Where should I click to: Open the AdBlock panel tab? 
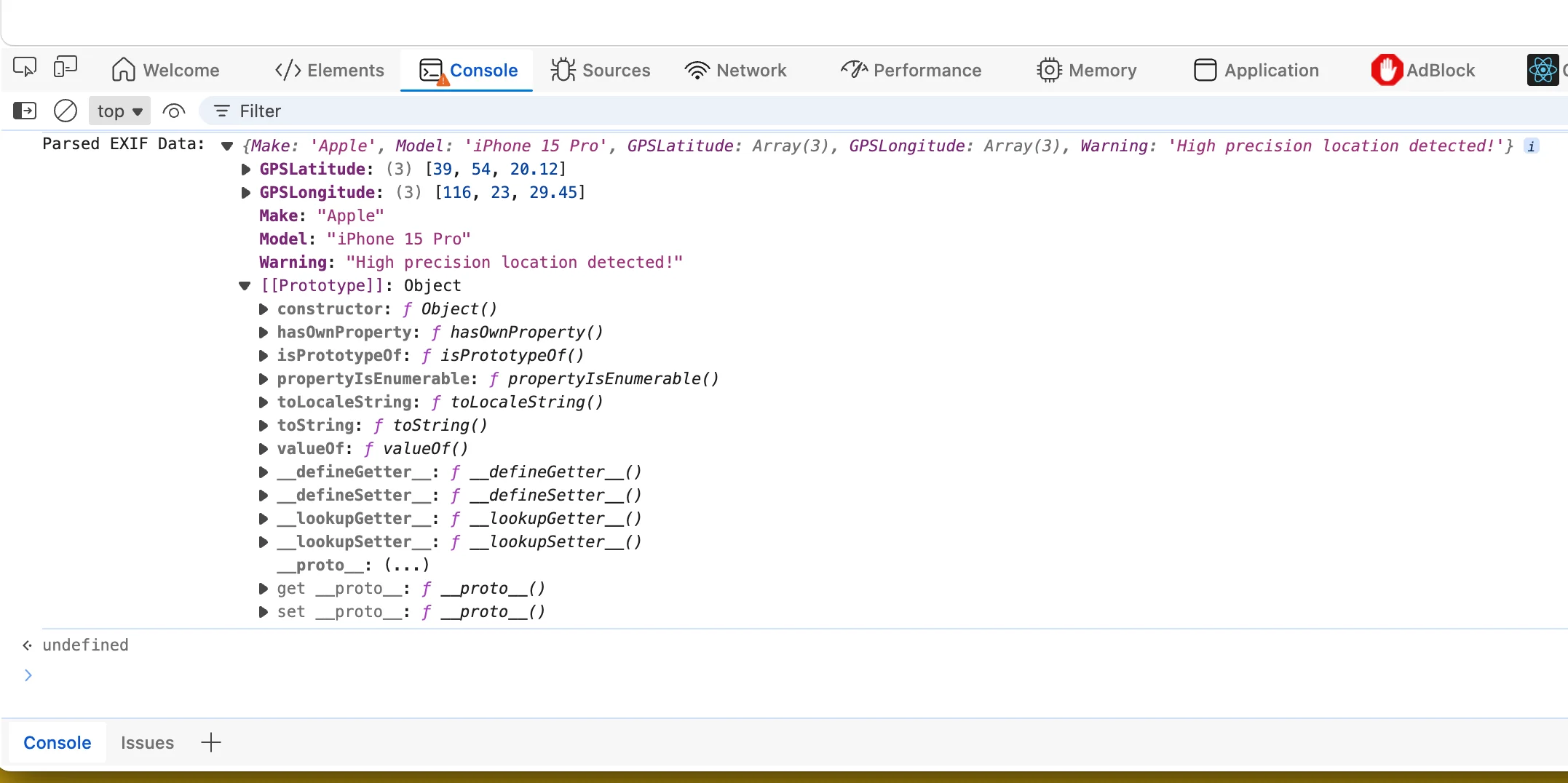pyautogui.click(x=1423, y=70)
